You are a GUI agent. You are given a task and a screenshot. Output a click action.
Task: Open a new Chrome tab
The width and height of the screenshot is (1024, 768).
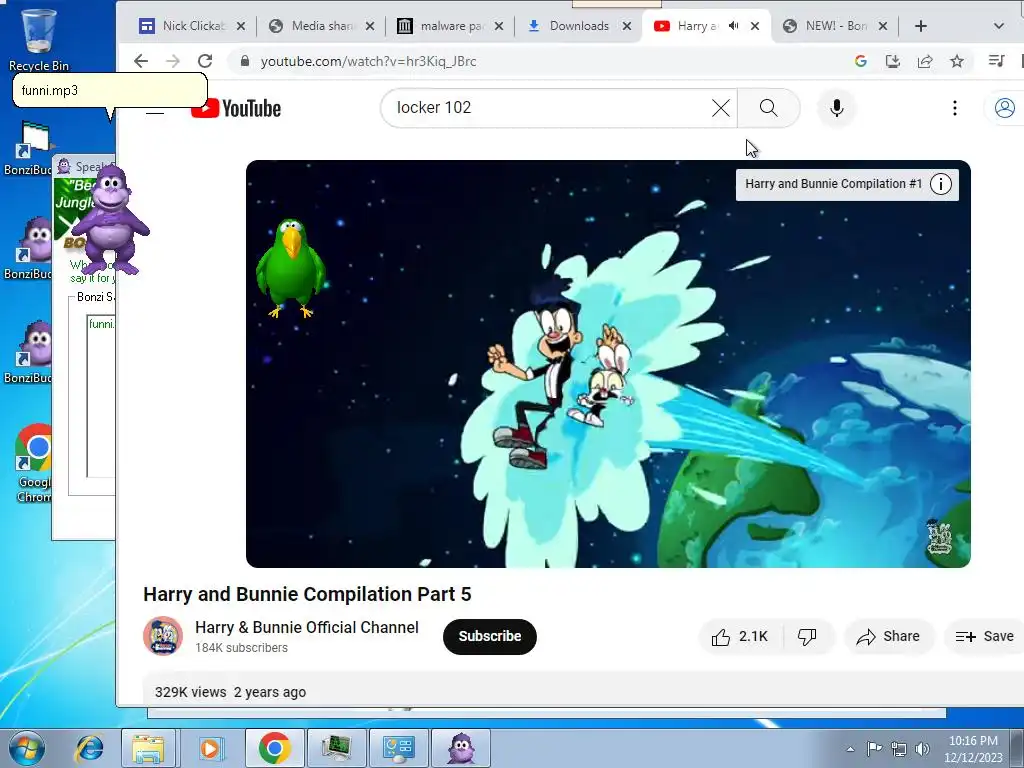(921, 26)
